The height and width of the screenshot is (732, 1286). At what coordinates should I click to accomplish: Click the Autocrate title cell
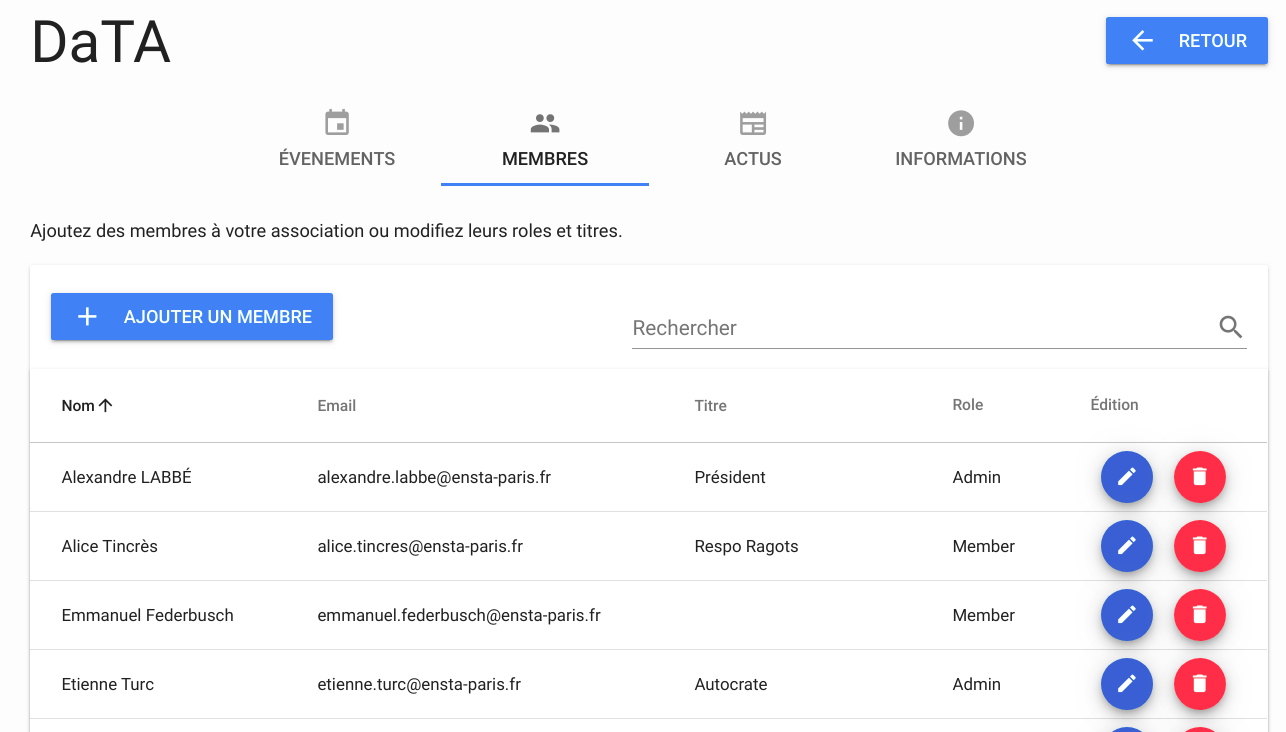[x=731, y=684]
